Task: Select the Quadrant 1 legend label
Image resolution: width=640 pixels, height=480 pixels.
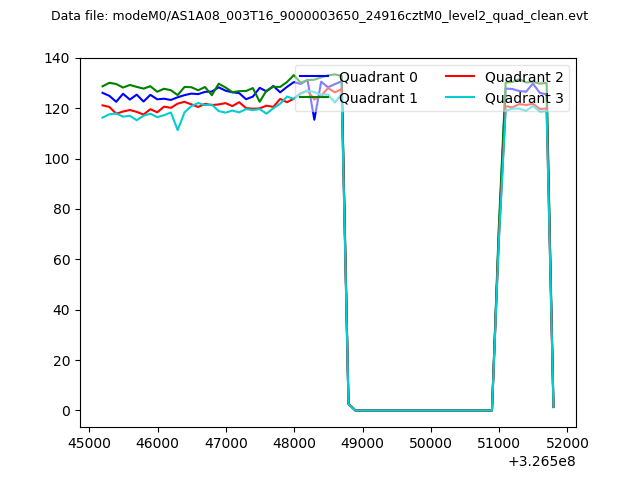Action: [x=378, y=98]
